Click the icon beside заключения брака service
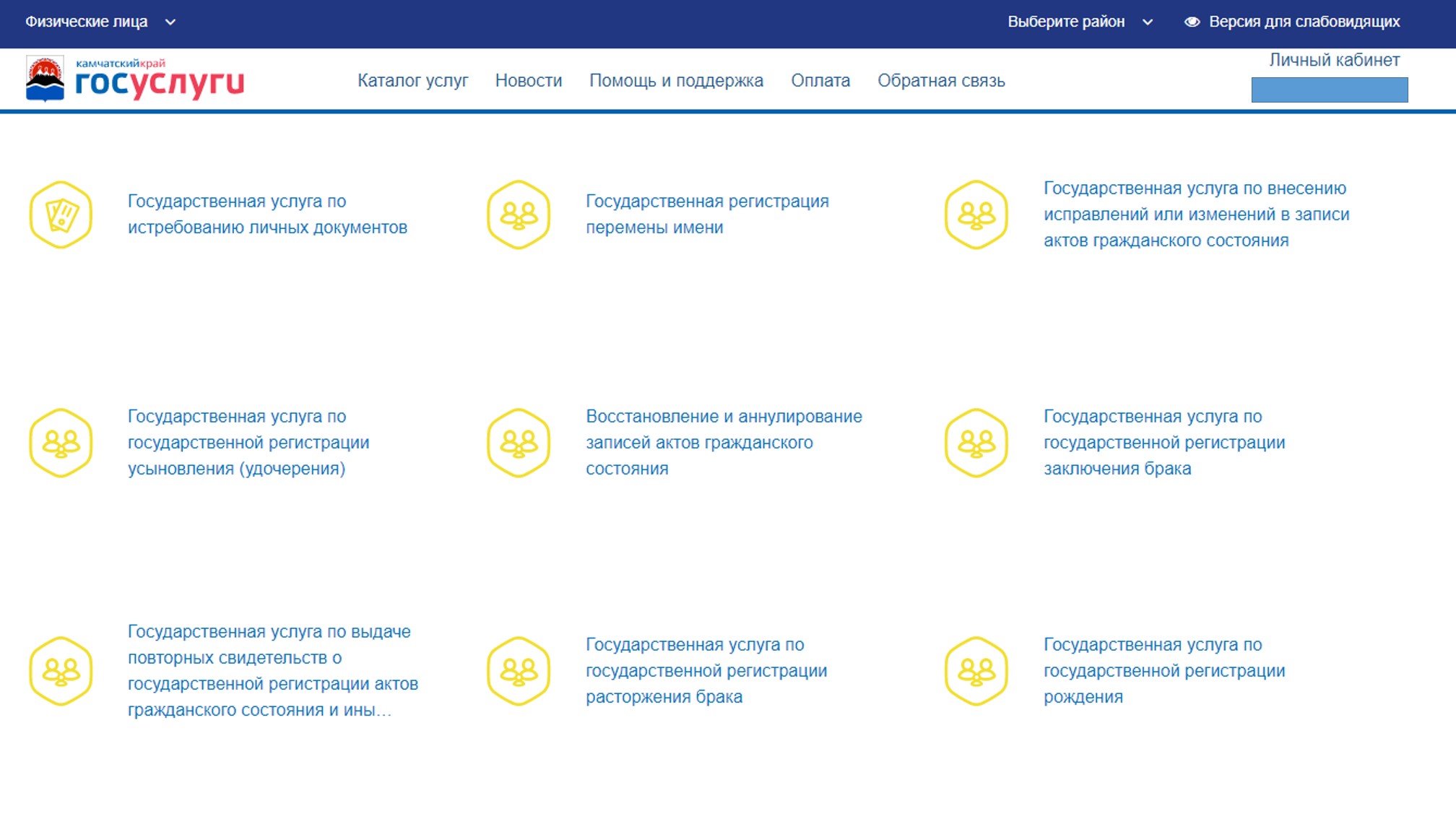This screenshot has width=1456, height=819. coord(976,443)
